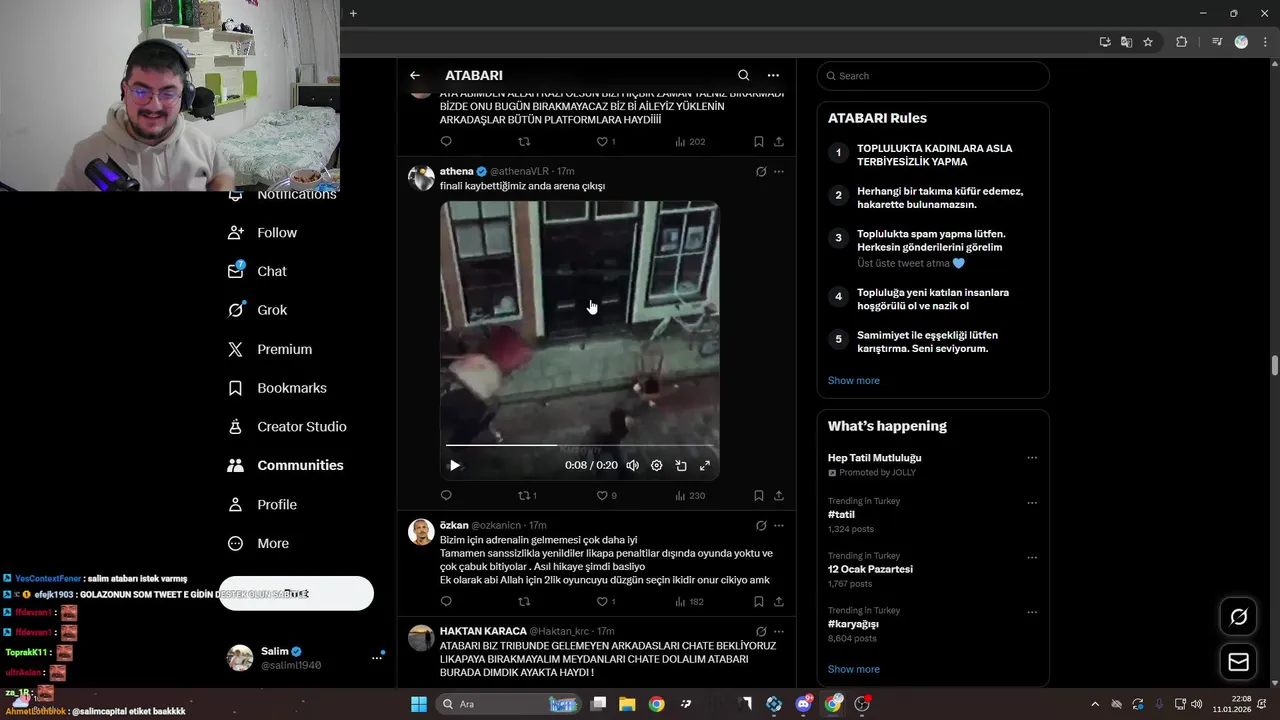
Task: View analytics on athena's post (230)
Action: [x=690, y=495]
